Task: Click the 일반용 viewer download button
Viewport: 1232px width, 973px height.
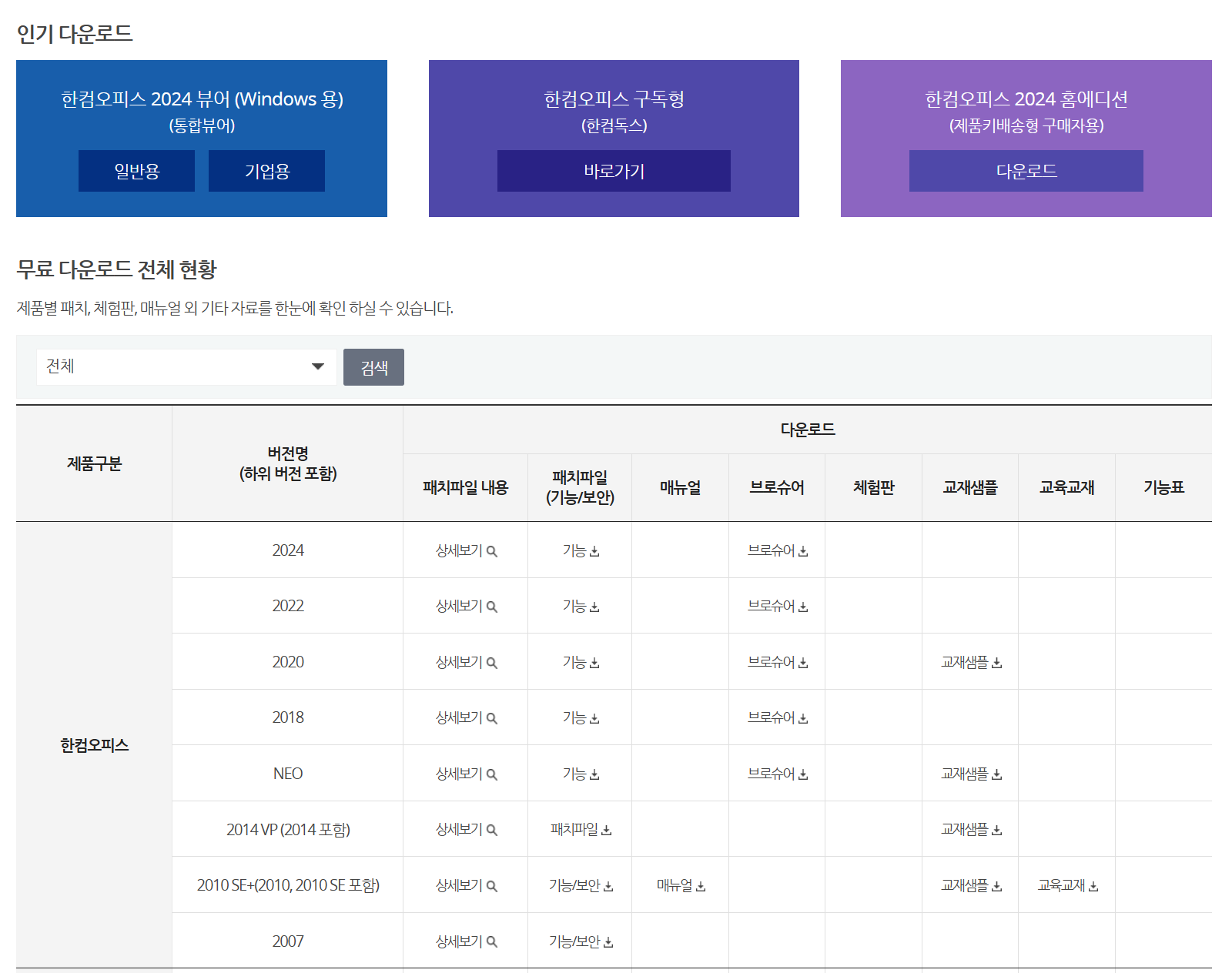Action: pyautogui.click(x=136, y=170)
